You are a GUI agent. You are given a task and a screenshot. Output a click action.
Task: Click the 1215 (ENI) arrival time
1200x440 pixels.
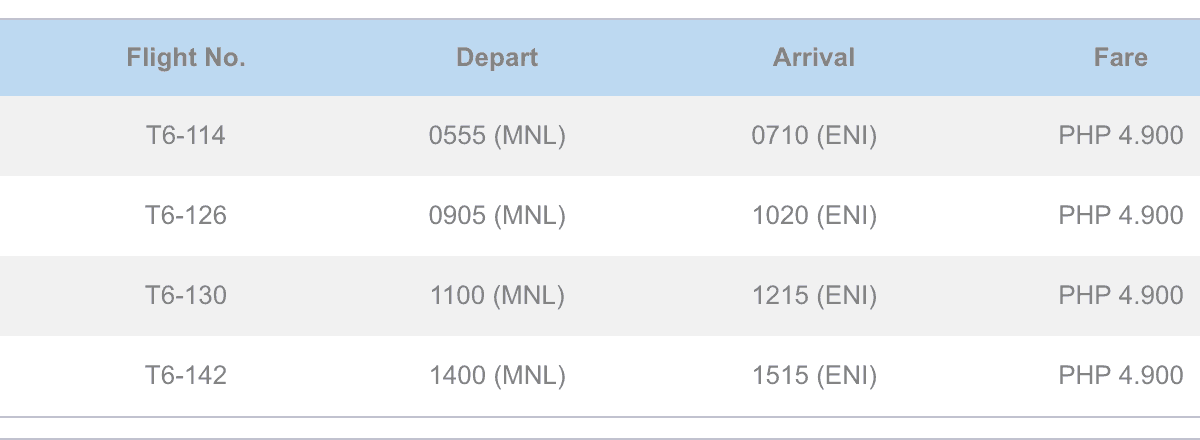[814, 296]
